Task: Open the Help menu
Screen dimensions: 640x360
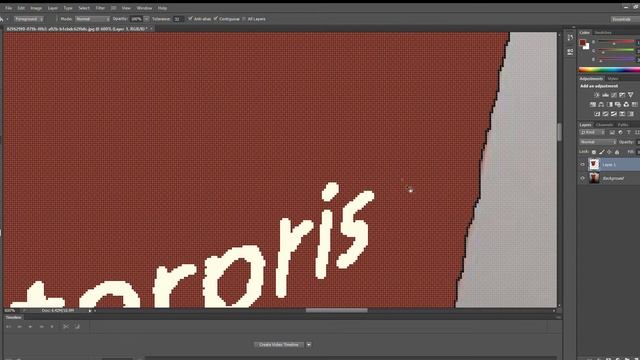Action: coord(162,8)
